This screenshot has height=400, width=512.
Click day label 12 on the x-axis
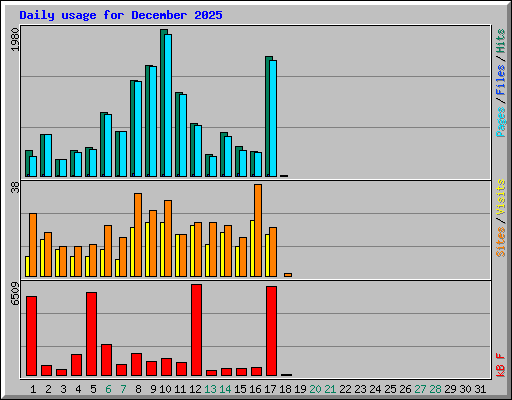click(x=195, y=389)
